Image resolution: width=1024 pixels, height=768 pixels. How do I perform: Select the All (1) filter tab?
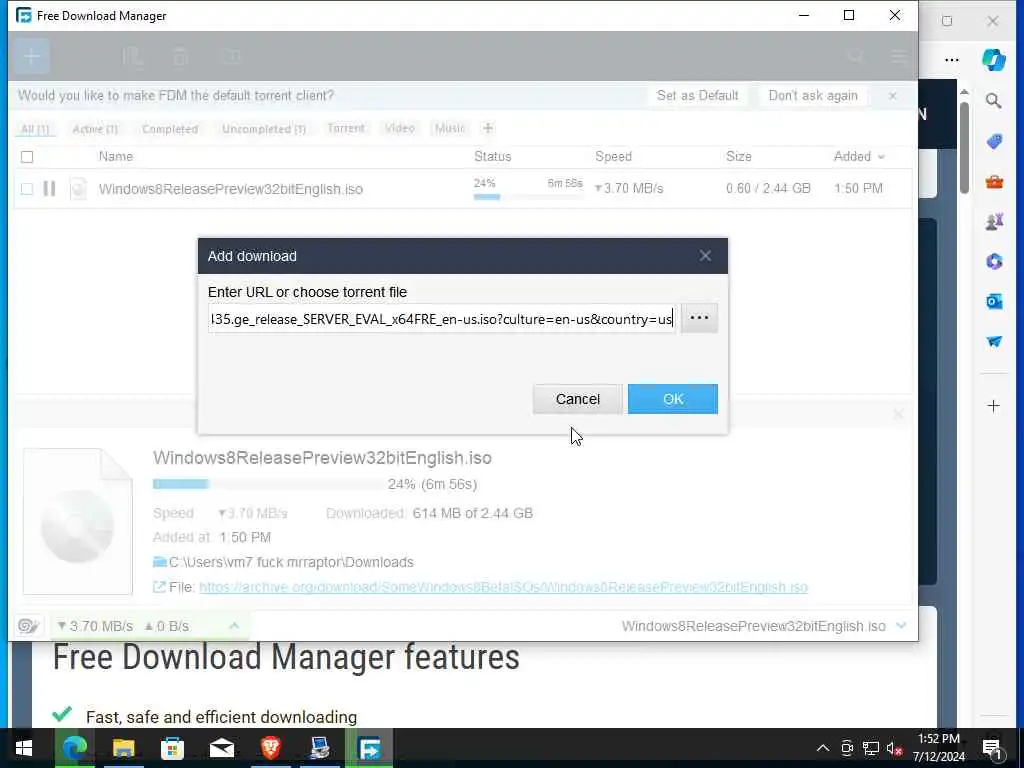[x=35, y=129]
